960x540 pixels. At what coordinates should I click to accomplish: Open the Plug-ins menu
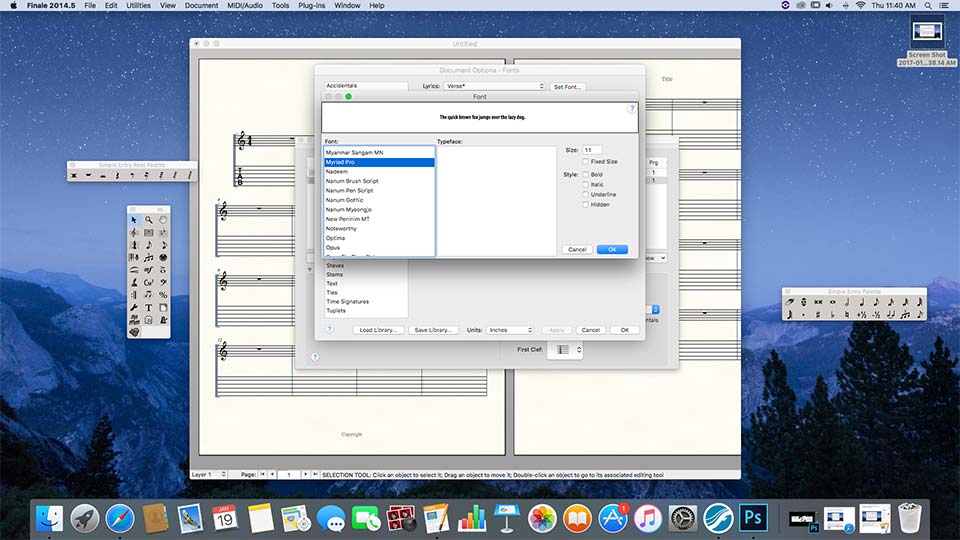(312, 6)
